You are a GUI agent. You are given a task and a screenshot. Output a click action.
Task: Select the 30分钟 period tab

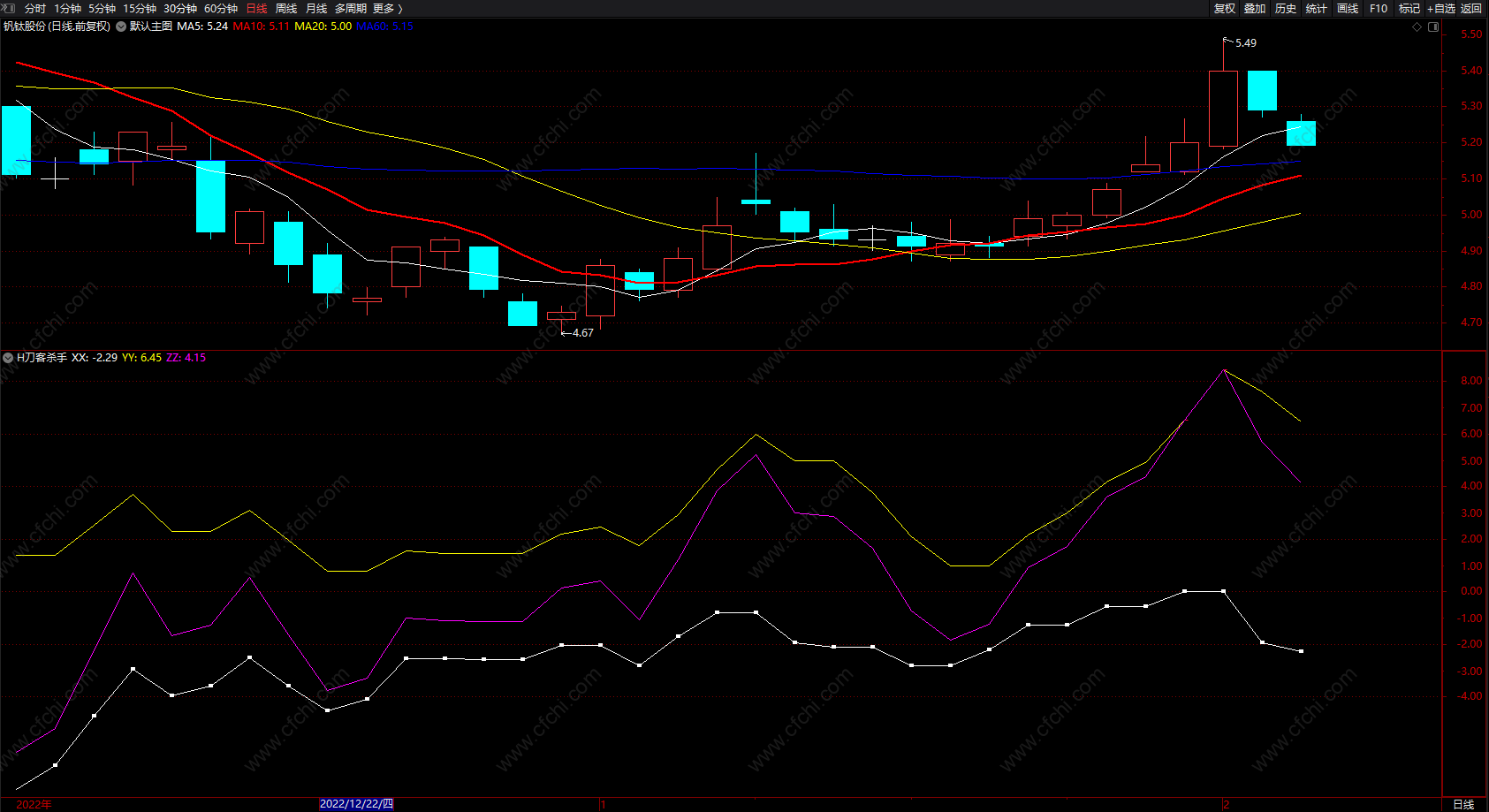tap(180, 8)
